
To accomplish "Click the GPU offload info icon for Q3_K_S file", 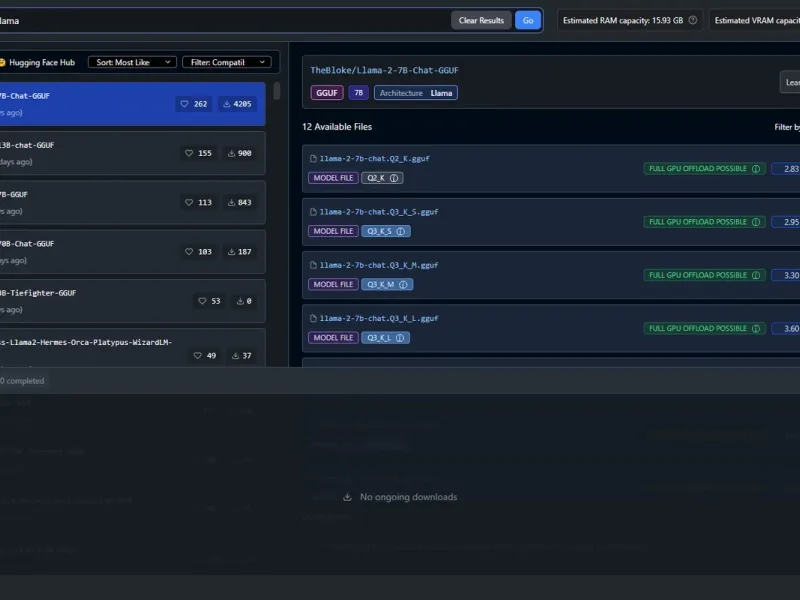I will click(756, 222).
